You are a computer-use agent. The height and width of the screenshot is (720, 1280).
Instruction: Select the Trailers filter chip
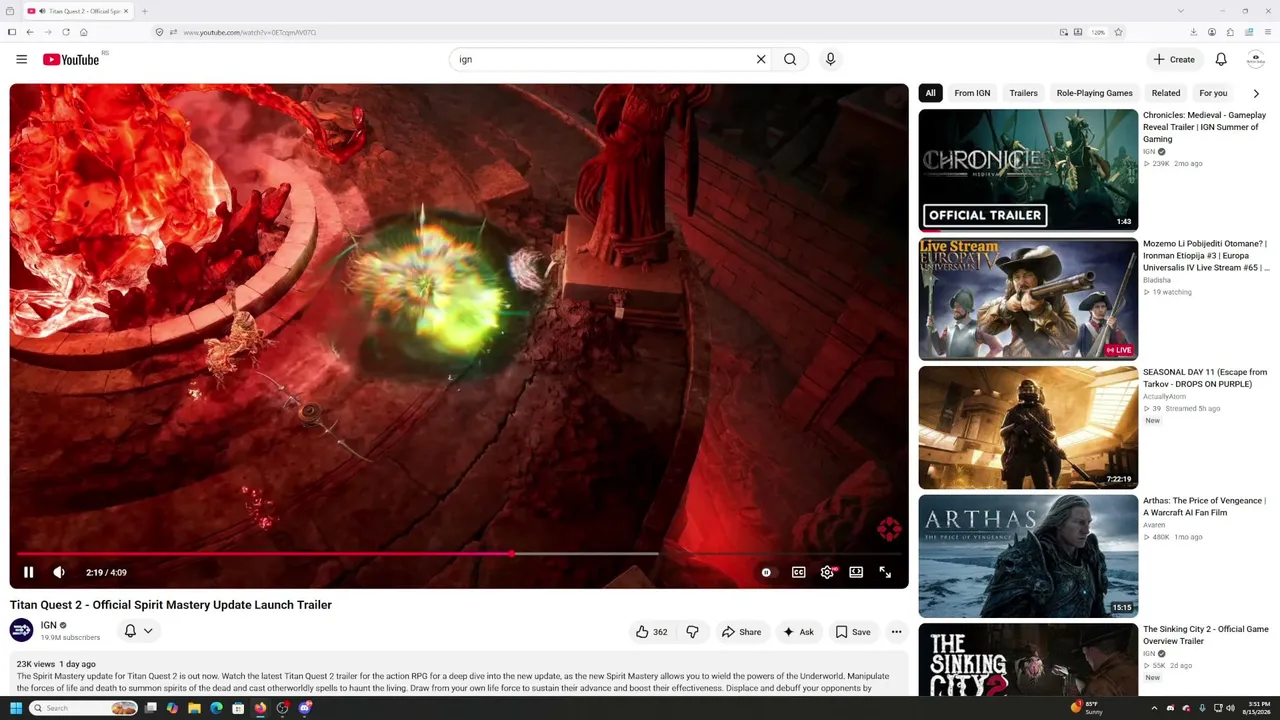[1023, 93]
